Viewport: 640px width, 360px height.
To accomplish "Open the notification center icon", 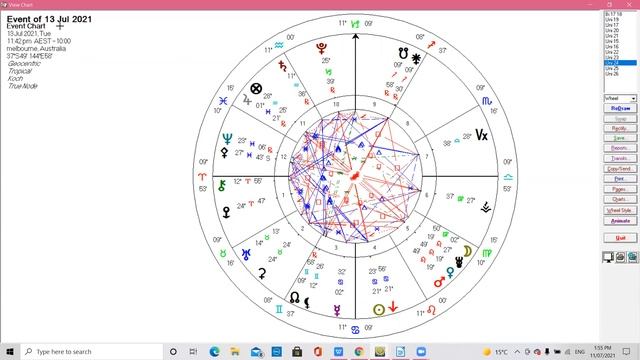I will [627, 351].
